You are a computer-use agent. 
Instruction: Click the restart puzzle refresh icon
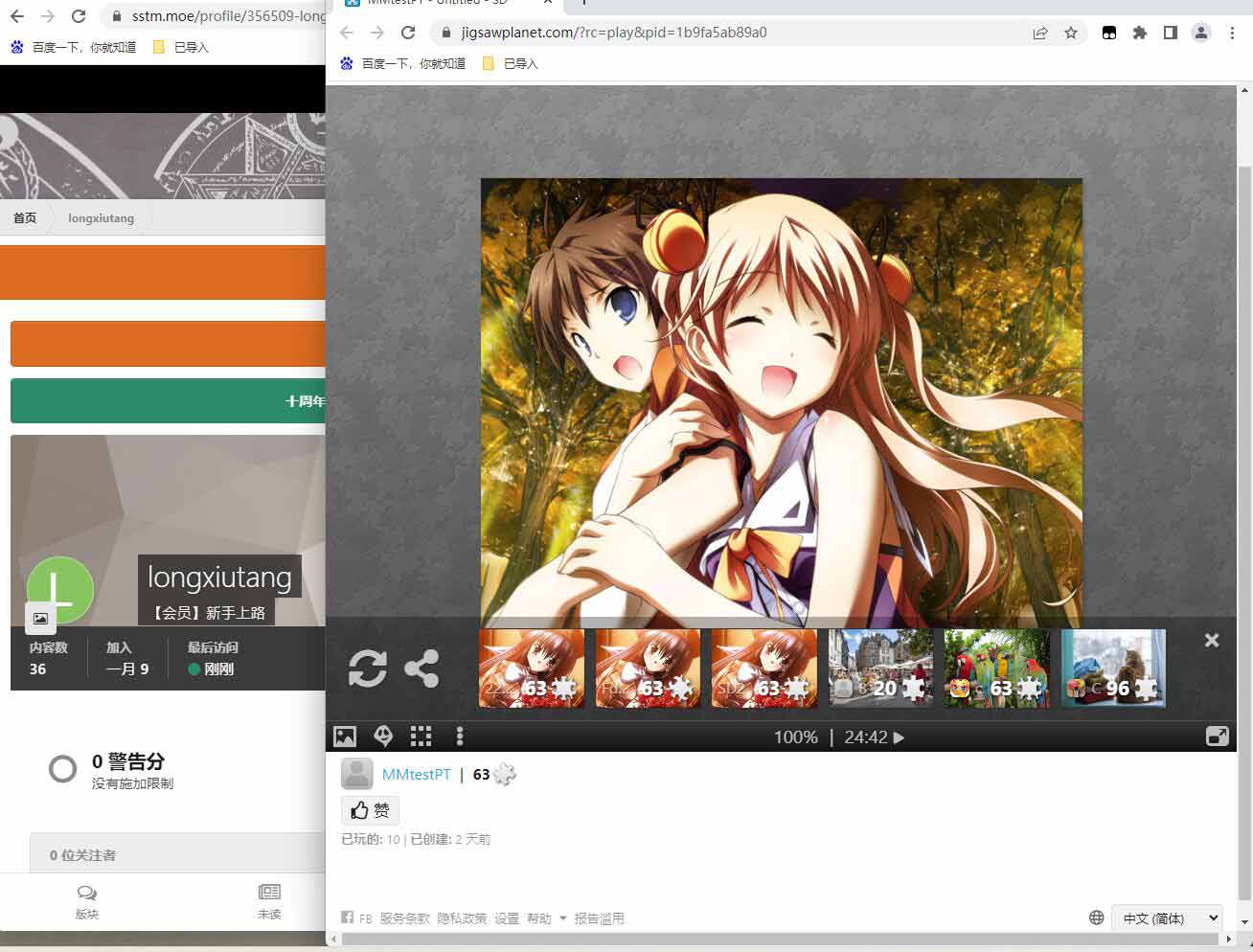pyautogui.click(x=368, y=669)
